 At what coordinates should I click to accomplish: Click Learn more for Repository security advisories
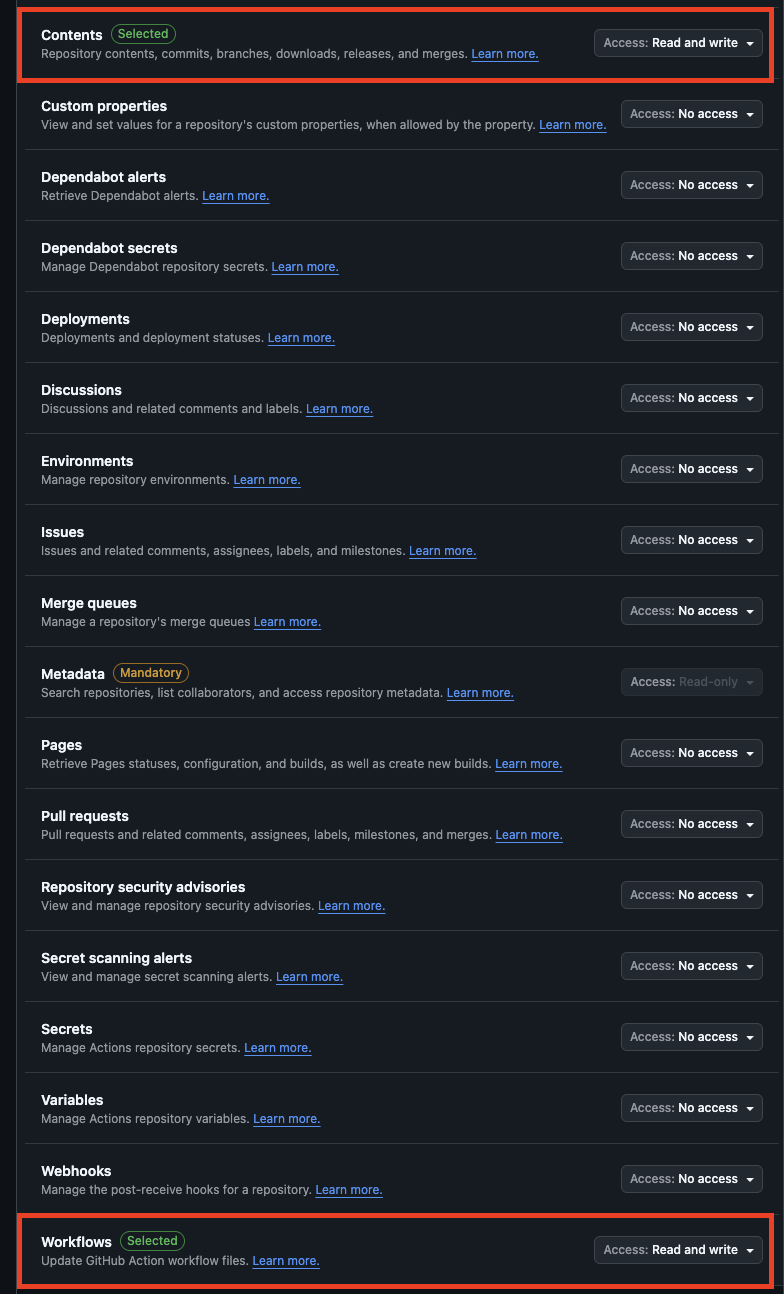click(352, 906)
